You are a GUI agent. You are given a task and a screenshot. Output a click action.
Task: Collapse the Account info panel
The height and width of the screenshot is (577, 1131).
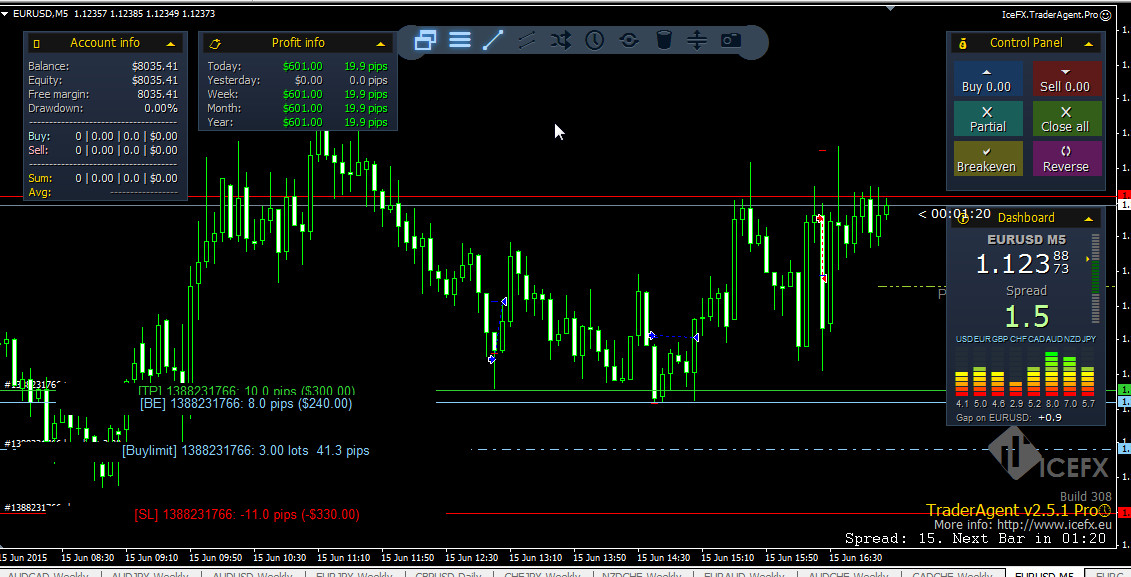point(171,44)
